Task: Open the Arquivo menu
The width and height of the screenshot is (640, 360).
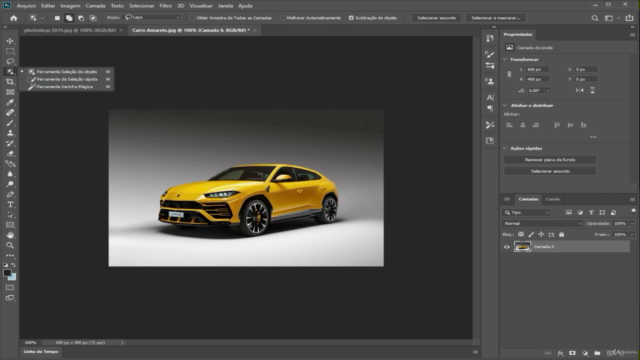Action: coord(26,6)
